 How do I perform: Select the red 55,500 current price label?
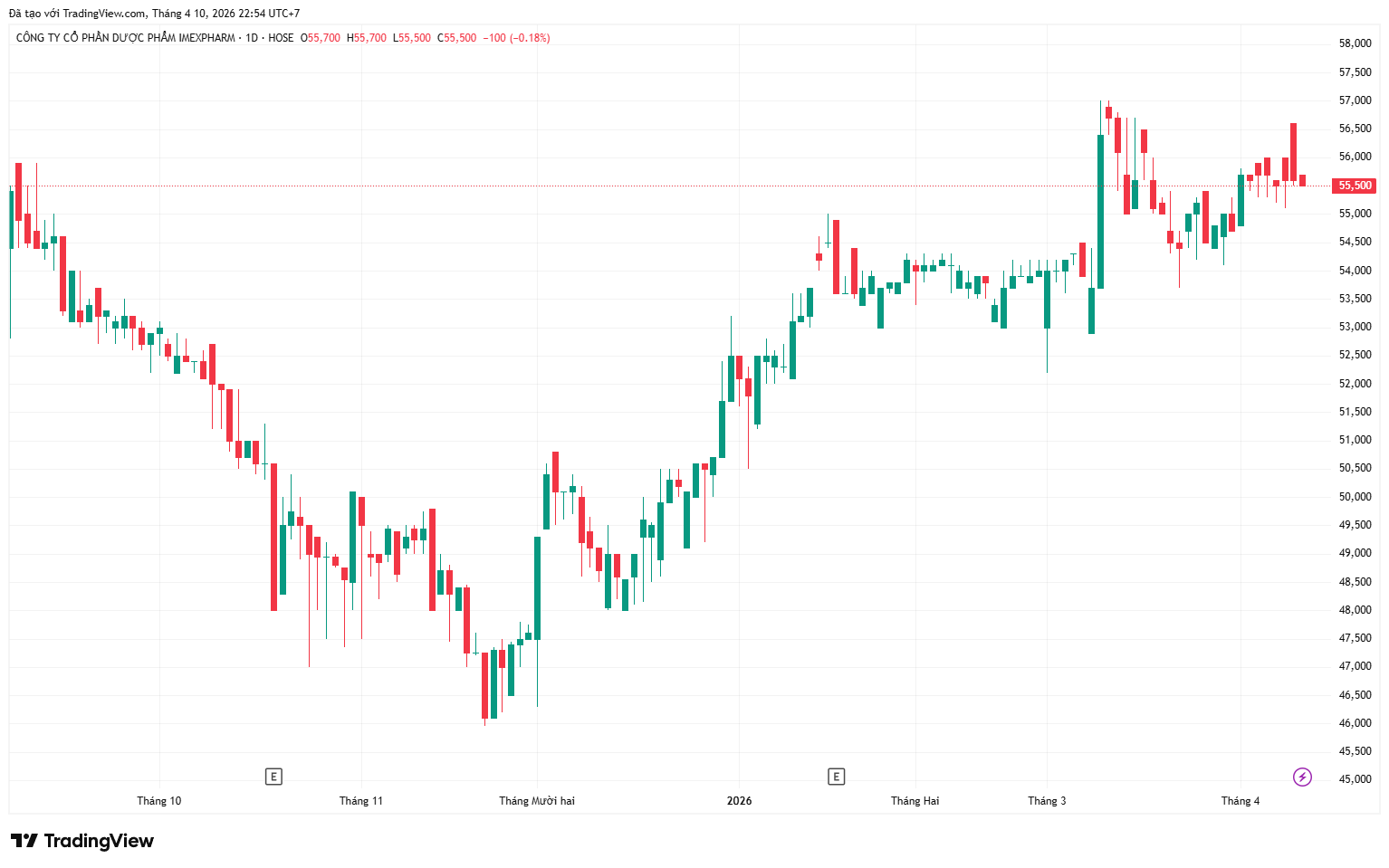[1355, 186]
